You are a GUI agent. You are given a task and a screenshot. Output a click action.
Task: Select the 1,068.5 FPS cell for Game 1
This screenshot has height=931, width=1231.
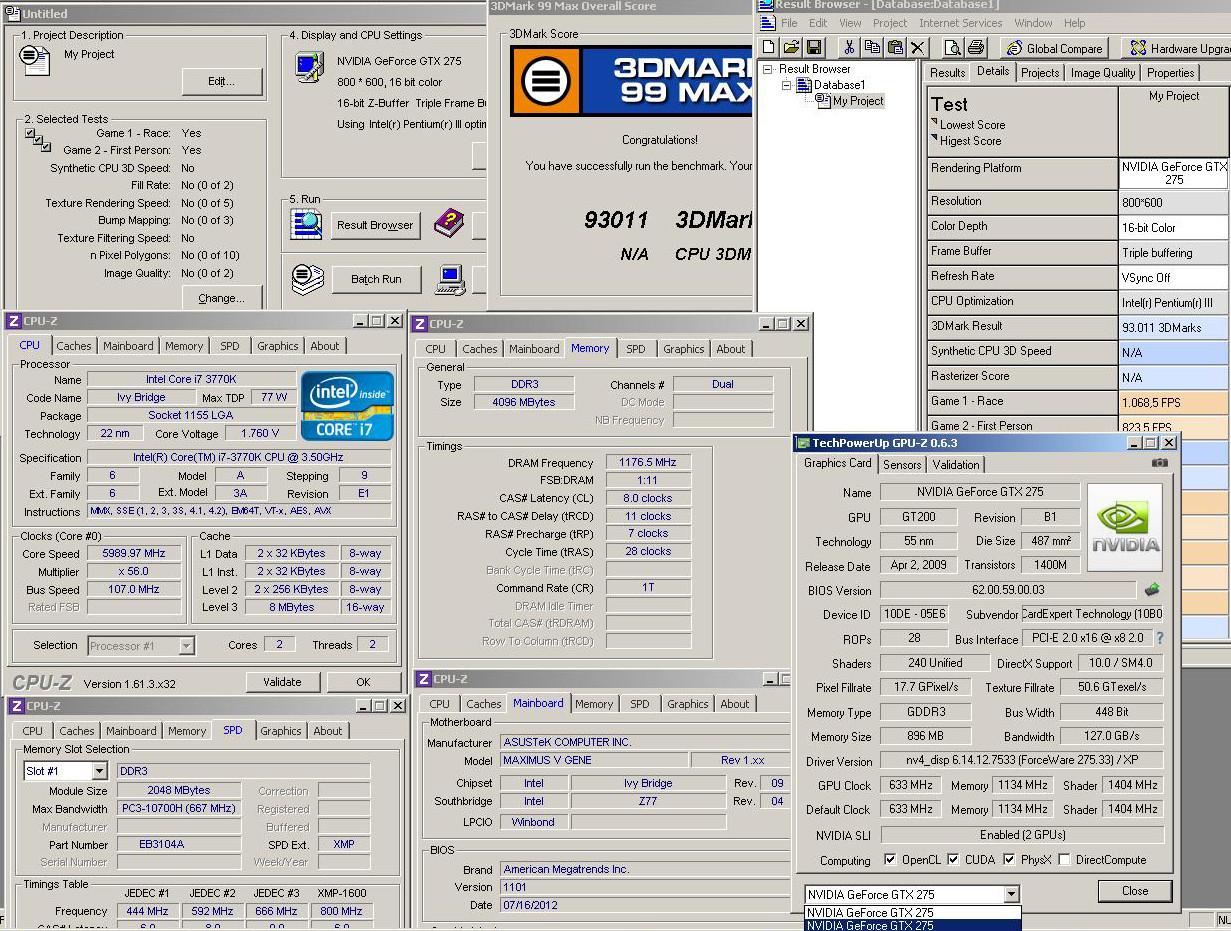(1173, 402)
